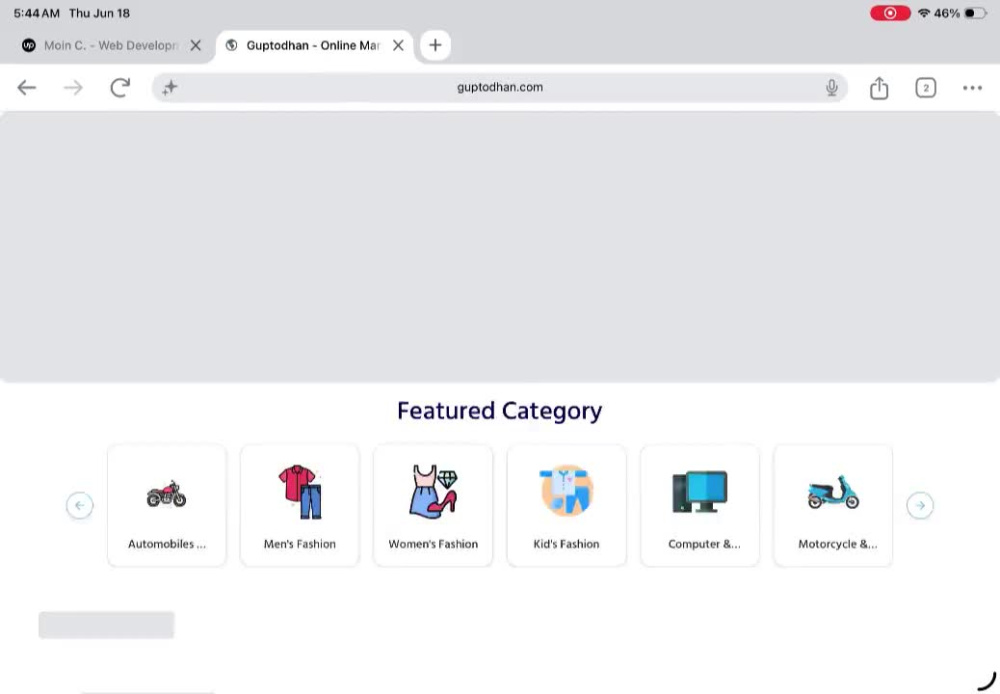
Task: Tap the sparkle icon in the address bar
Action: (170, 87)
